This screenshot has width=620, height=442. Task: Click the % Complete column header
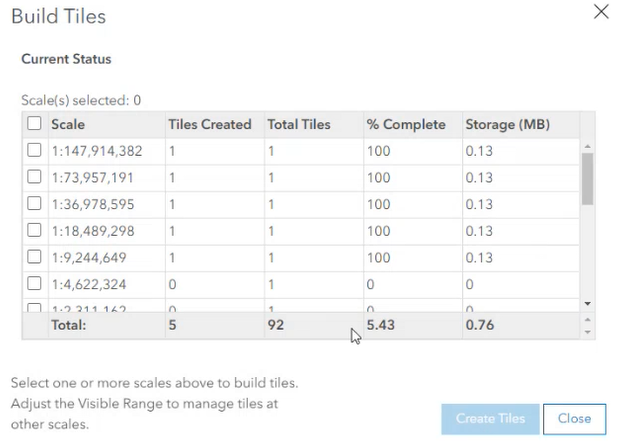point(405,125)
